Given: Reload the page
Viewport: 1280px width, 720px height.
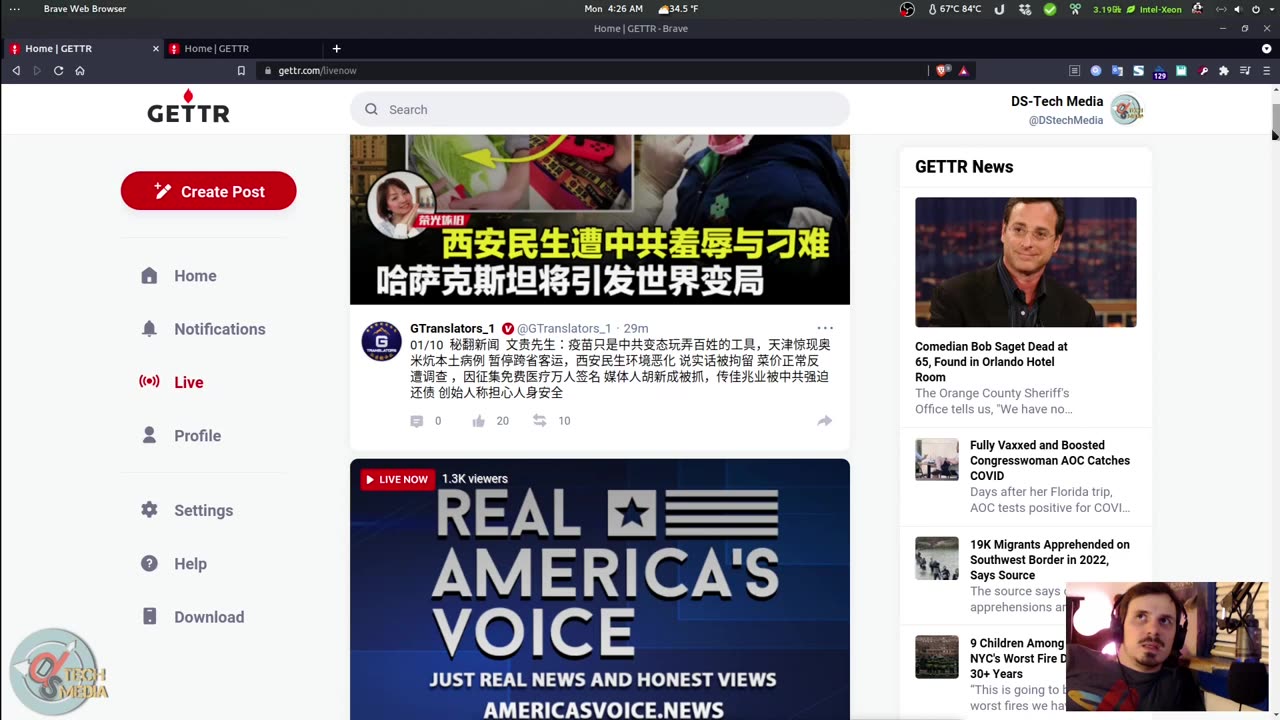Looking at the screenshot, I should (x=58, y=71).
